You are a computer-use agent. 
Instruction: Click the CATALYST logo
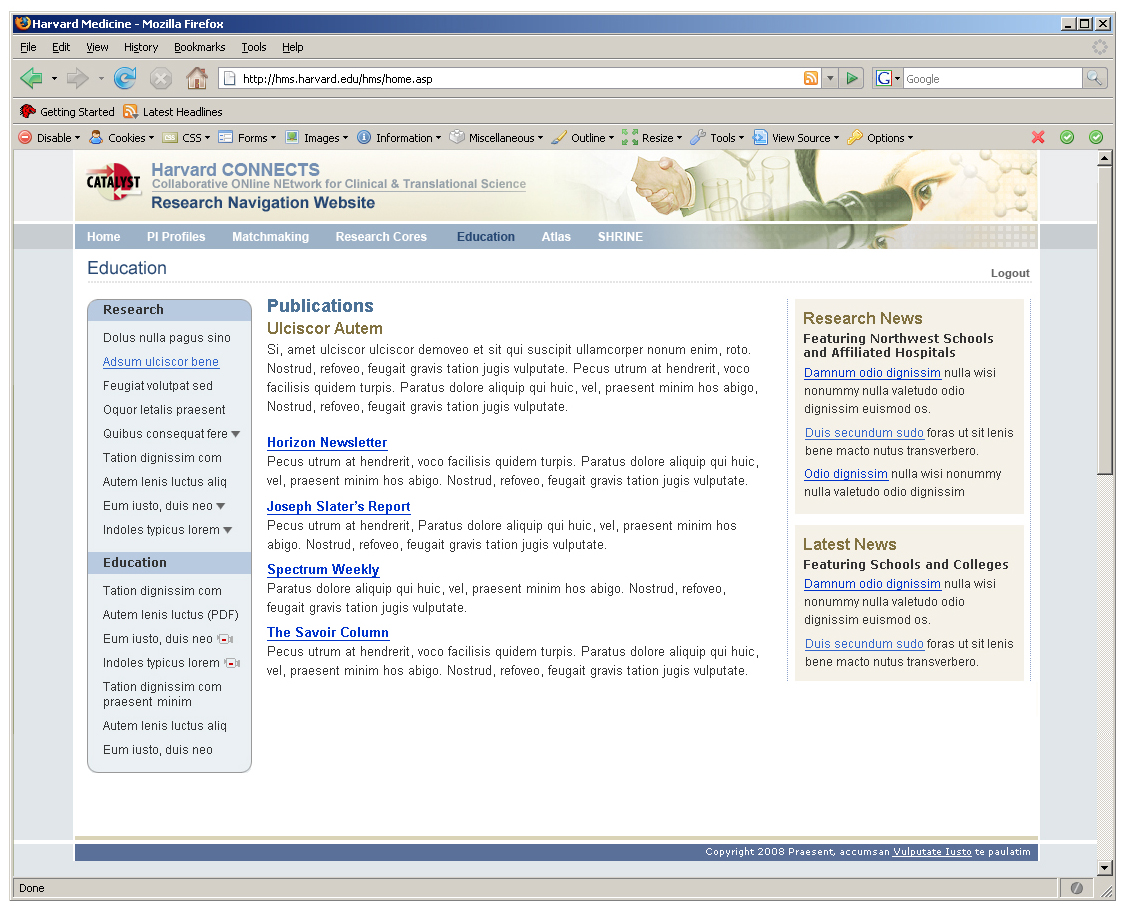click(113, 182)
